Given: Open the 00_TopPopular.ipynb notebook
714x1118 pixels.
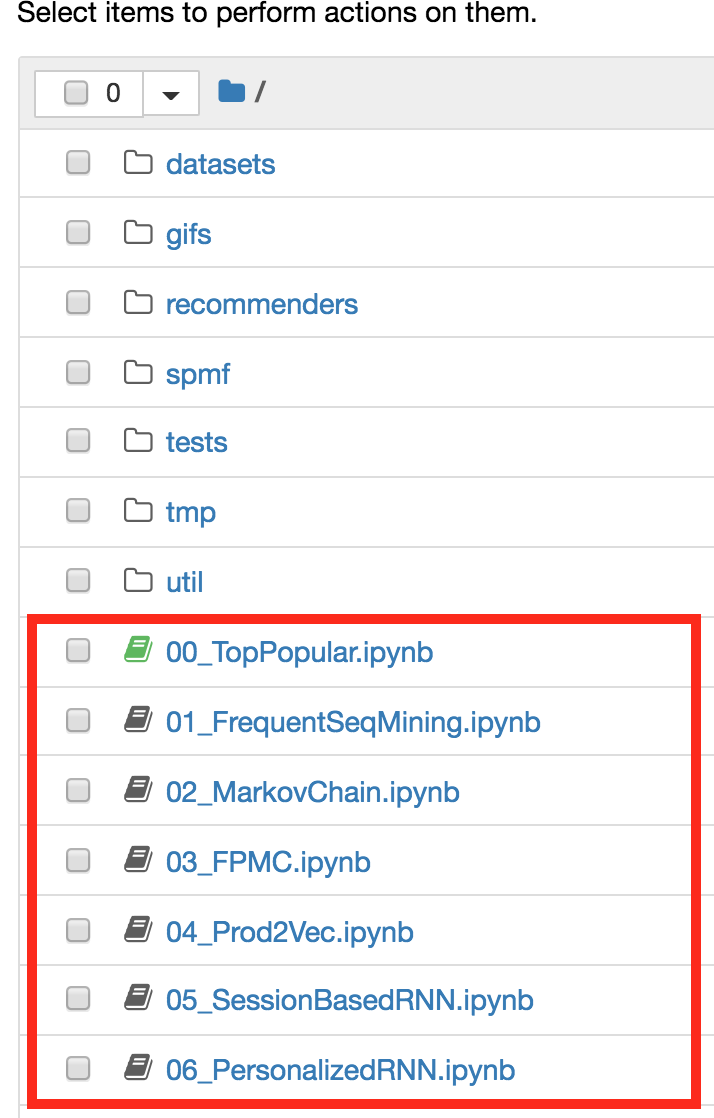Looking at the screenshot, I should pos(300,652).
